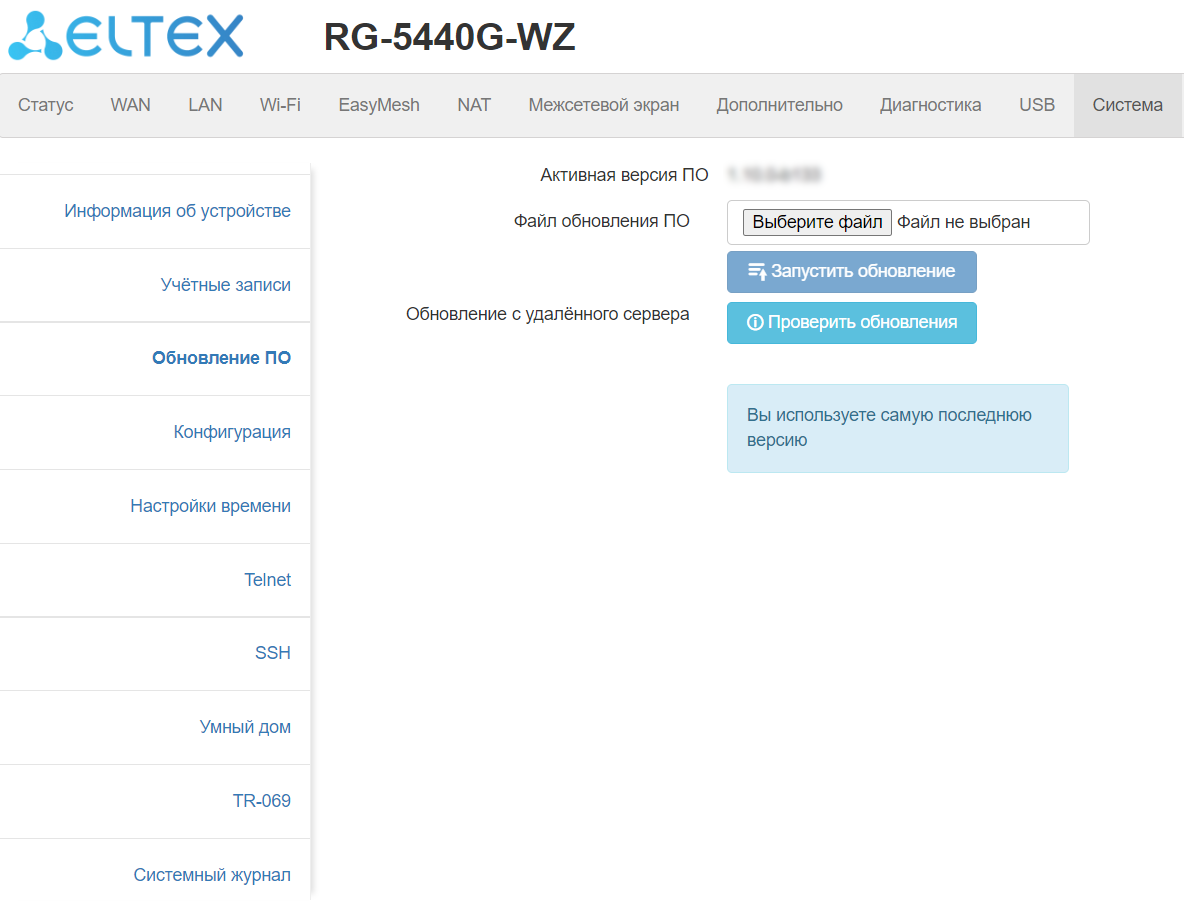The image size is (1184, 923).
Task: Click the Eltex logo
Action: (125, 36)
